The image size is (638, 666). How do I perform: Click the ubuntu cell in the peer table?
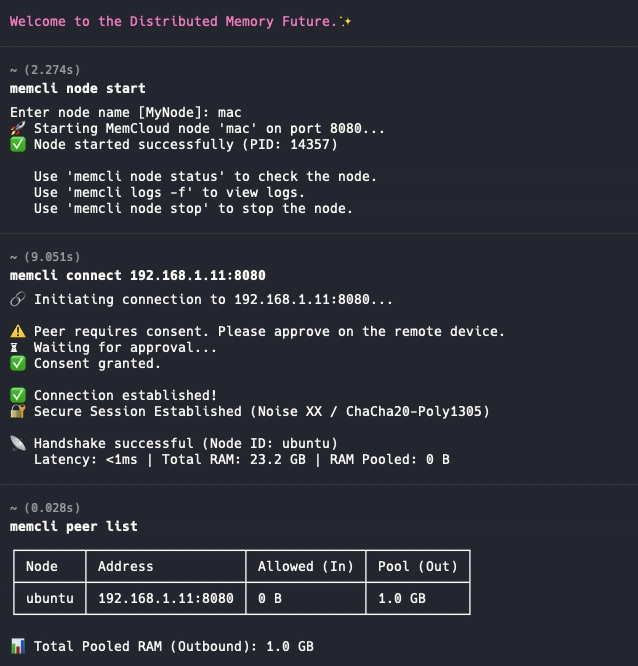(x=50, y=599)
